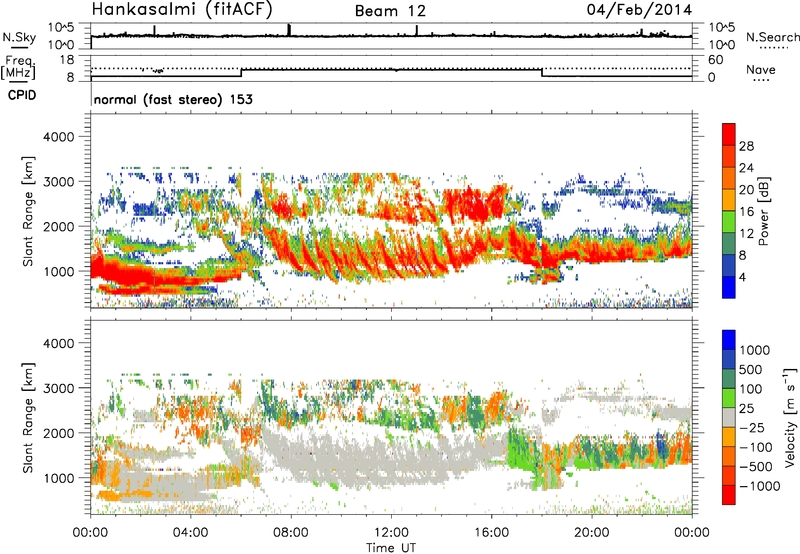Click the 10^0 tick left of noise panel

click(x=62, y=45)
